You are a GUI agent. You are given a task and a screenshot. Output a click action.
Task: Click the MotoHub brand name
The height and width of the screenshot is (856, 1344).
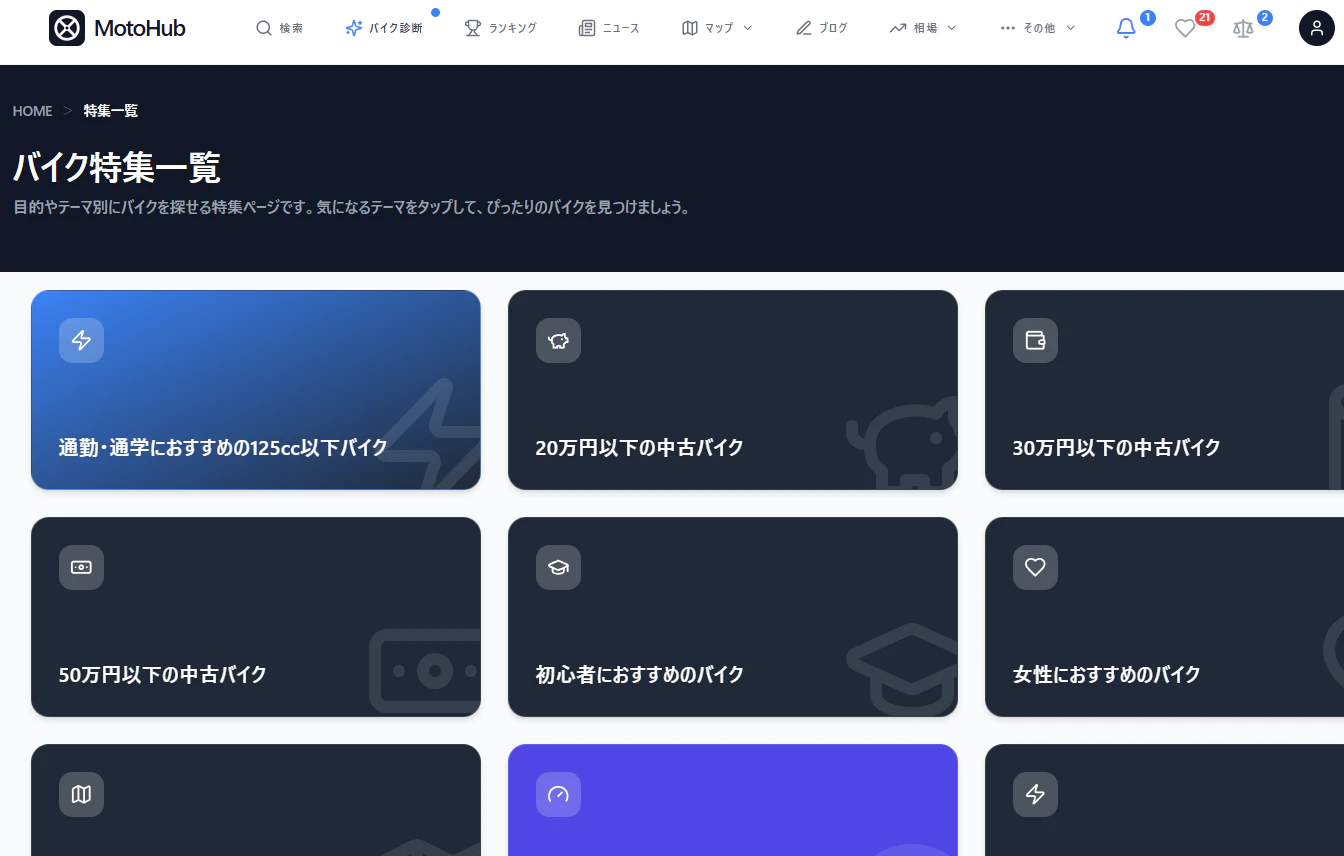coord(140,28)
